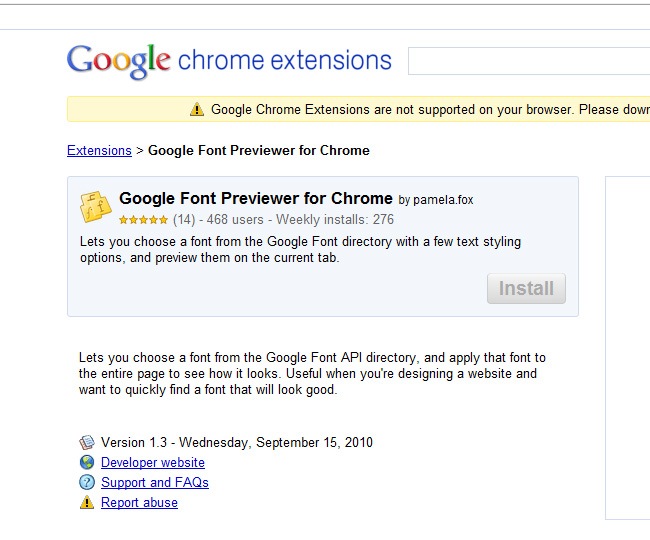The width and height of the screenshot is (650, 540).
Task: Click the warning icon beside Report abuse
Action: click(87, 502)
